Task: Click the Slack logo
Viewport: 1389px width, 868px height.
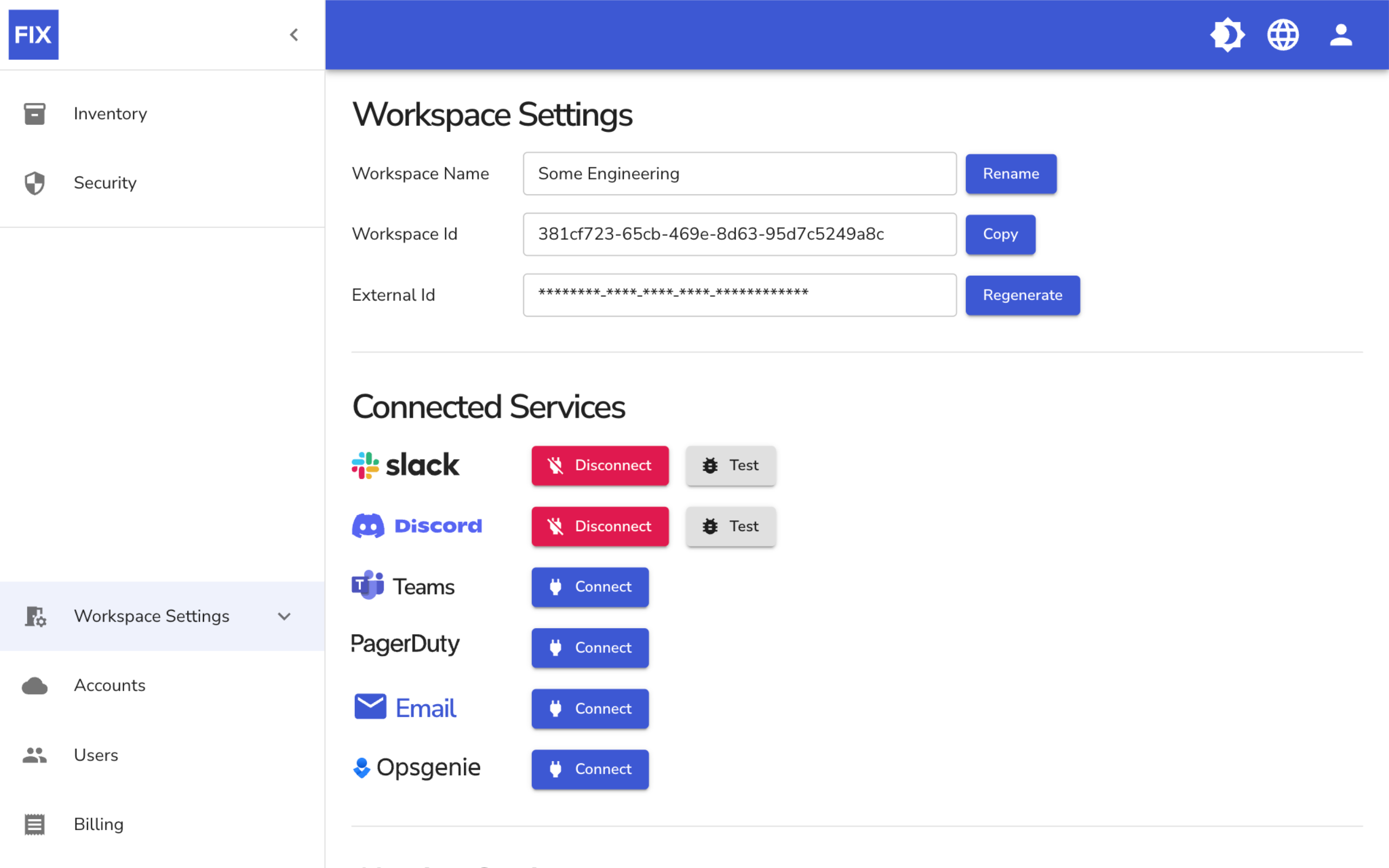Action: 405,465
